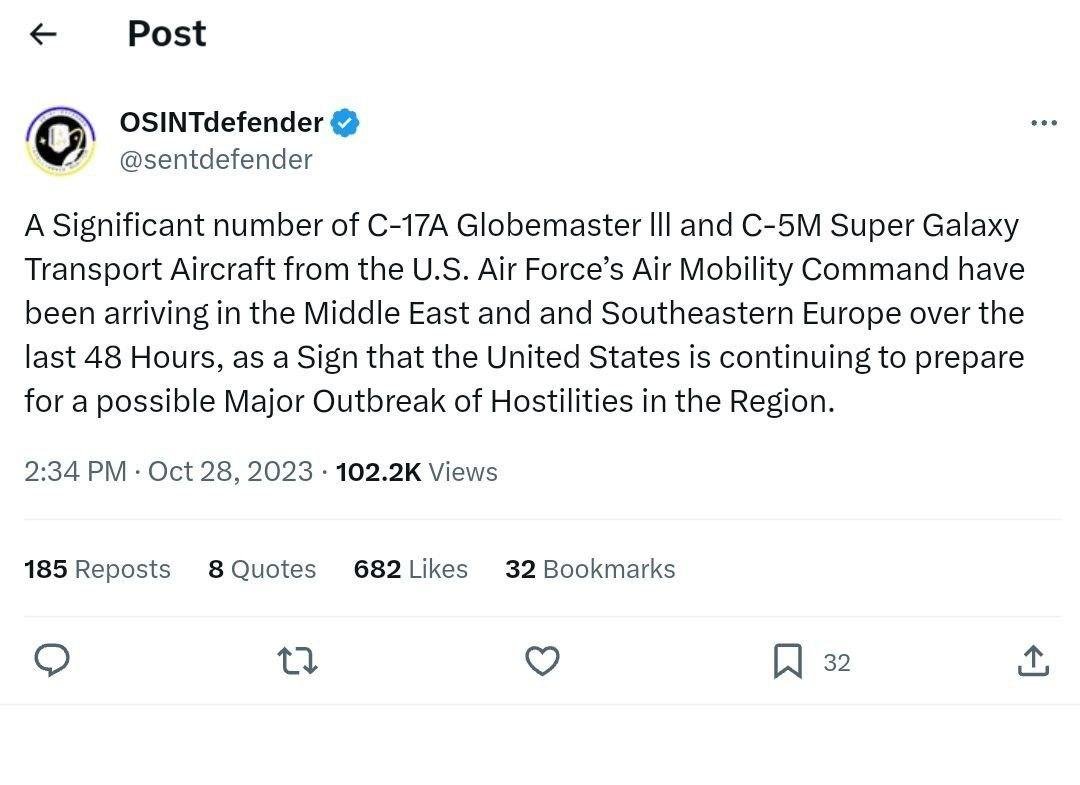The width and height of the screenshot is (1080, 785).
Task: Click the 2:34 PM Oct 28, 2023 timestamp
Action: click(168, 471)
